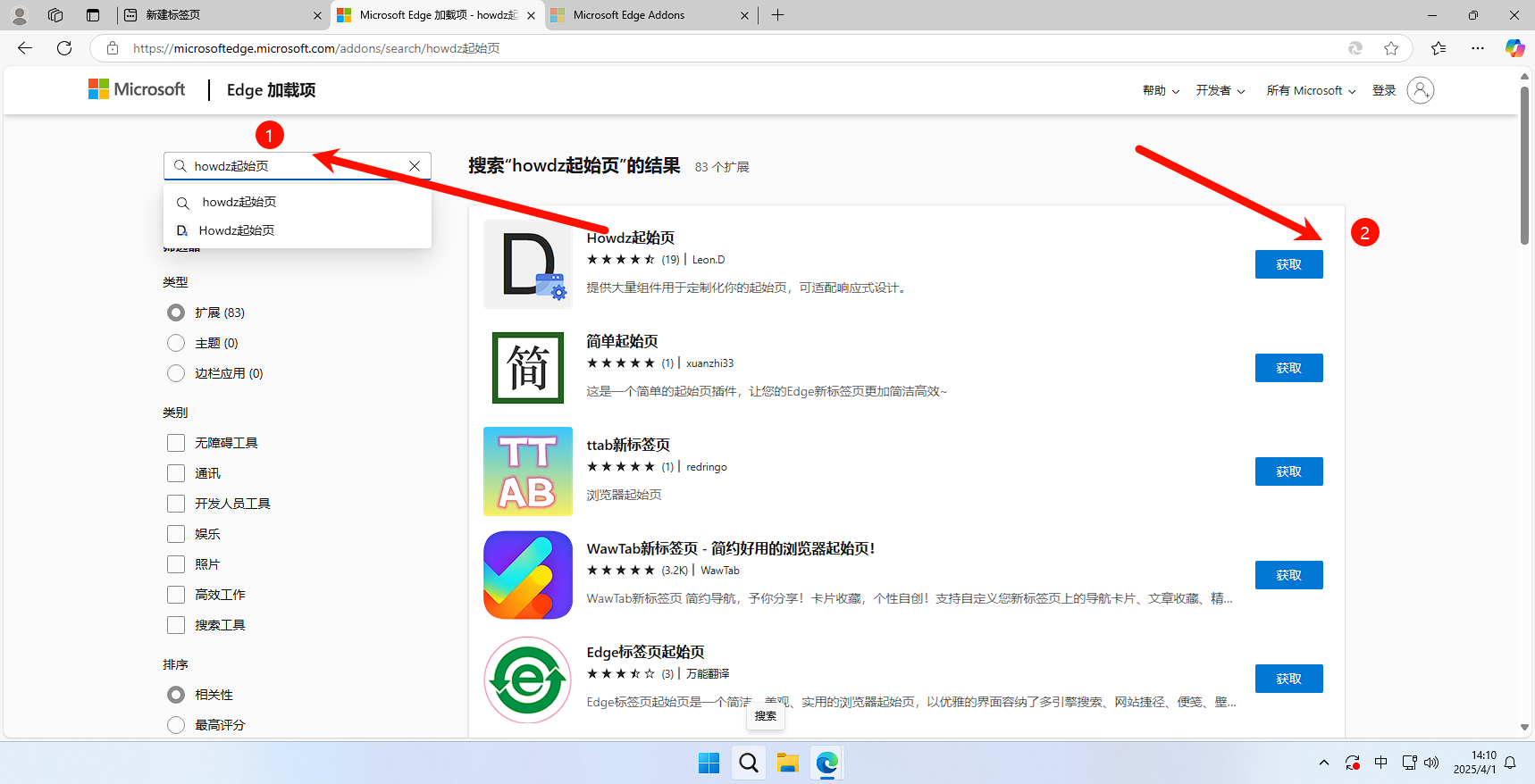Expand the 所有 Microsoft dropdown
The width and height of the screenshot is (1535, 784).
click(x=1311, y=90)
